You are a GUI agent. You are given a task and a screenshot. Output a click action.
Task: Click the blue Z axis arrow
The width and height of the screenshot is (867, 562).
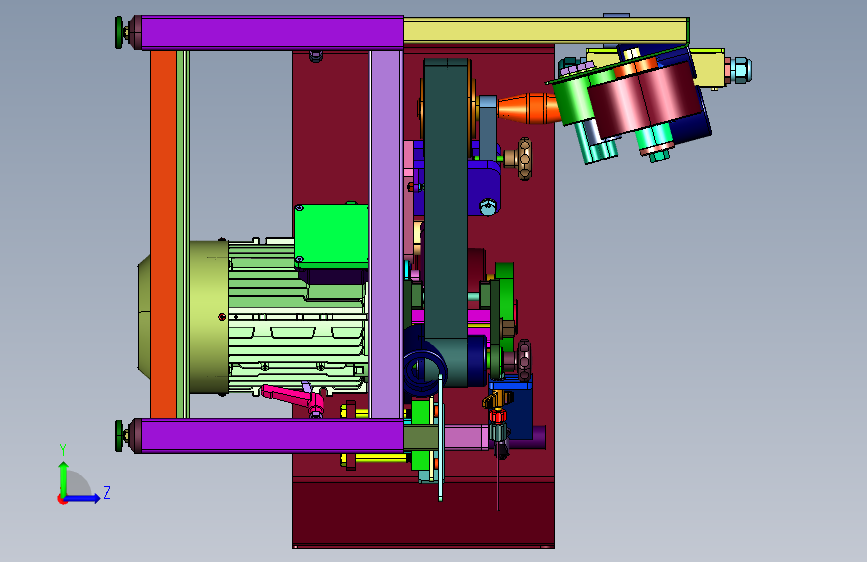coord(84,499)
